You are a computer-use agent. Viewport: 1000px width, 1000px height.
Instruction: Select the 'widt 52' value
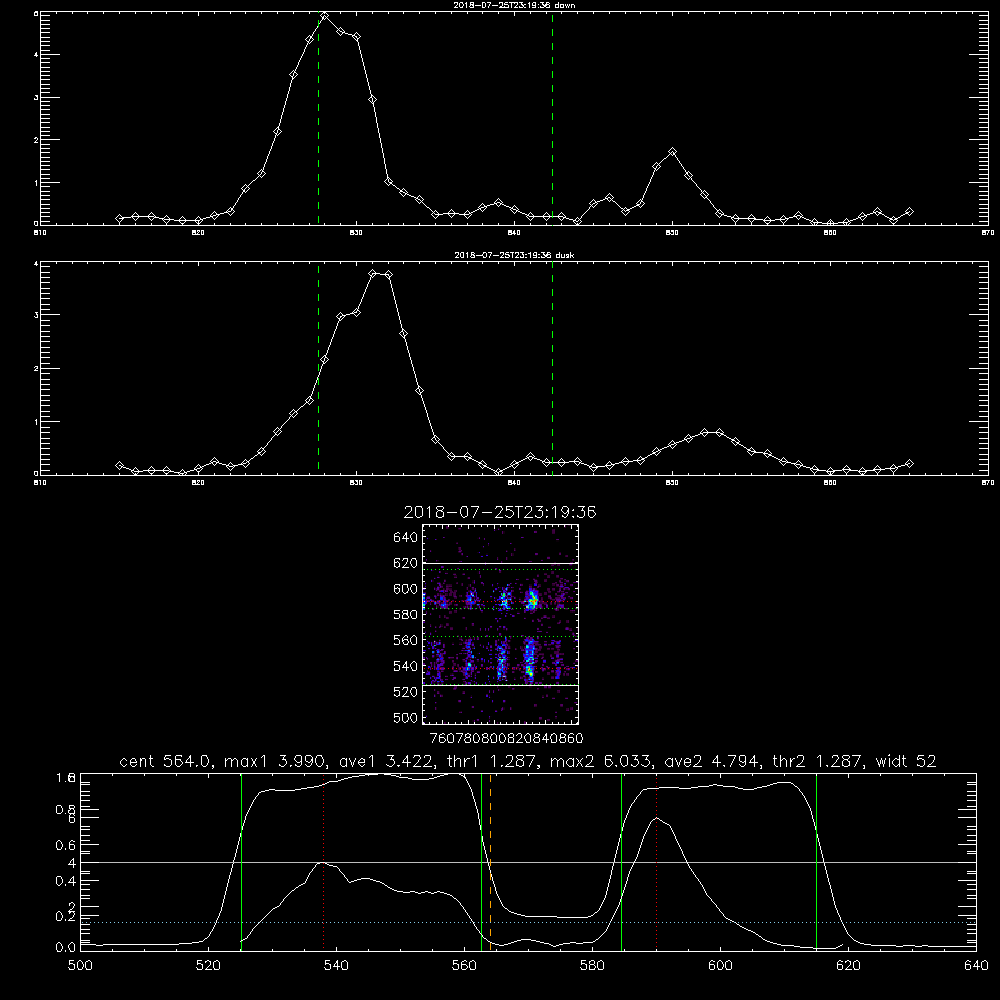(x=906, y=761)
